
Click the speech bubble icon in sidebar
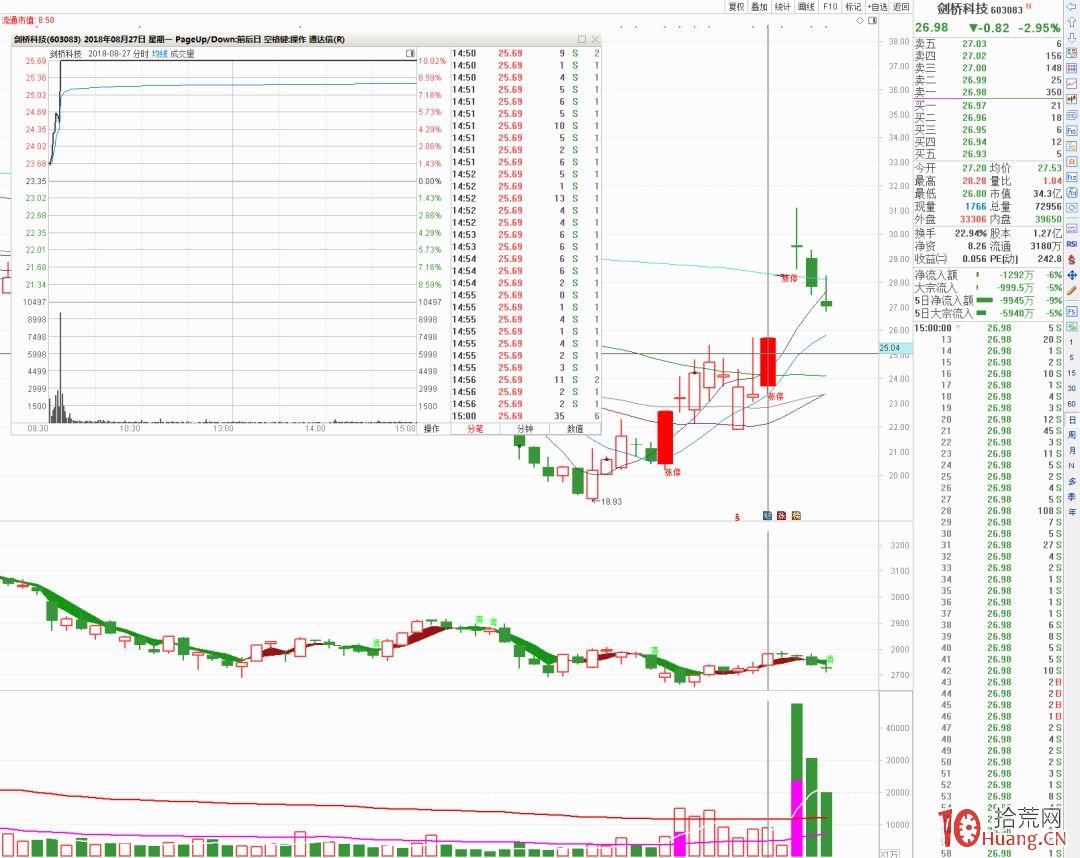pos(1072,208)
